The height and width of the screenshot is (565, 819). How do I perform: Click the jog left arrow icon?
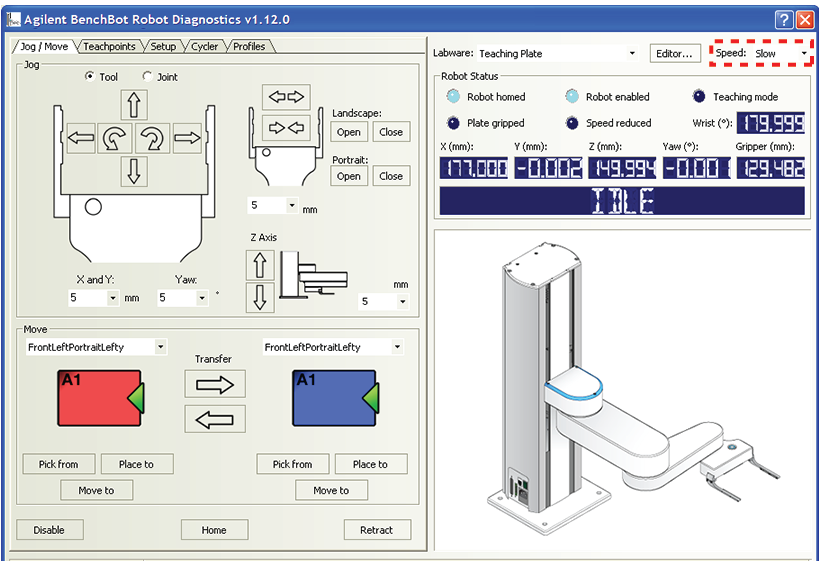point(81,140)
